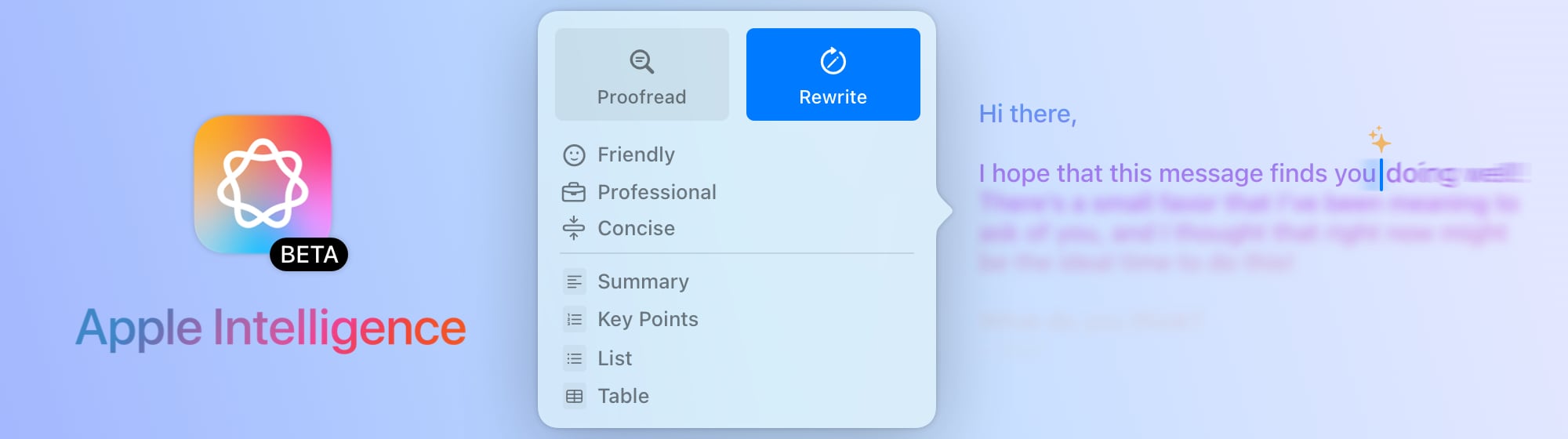Choose the Professional tone option
This screenshot has height=439, width=1568.
click(x=657, y=192)
